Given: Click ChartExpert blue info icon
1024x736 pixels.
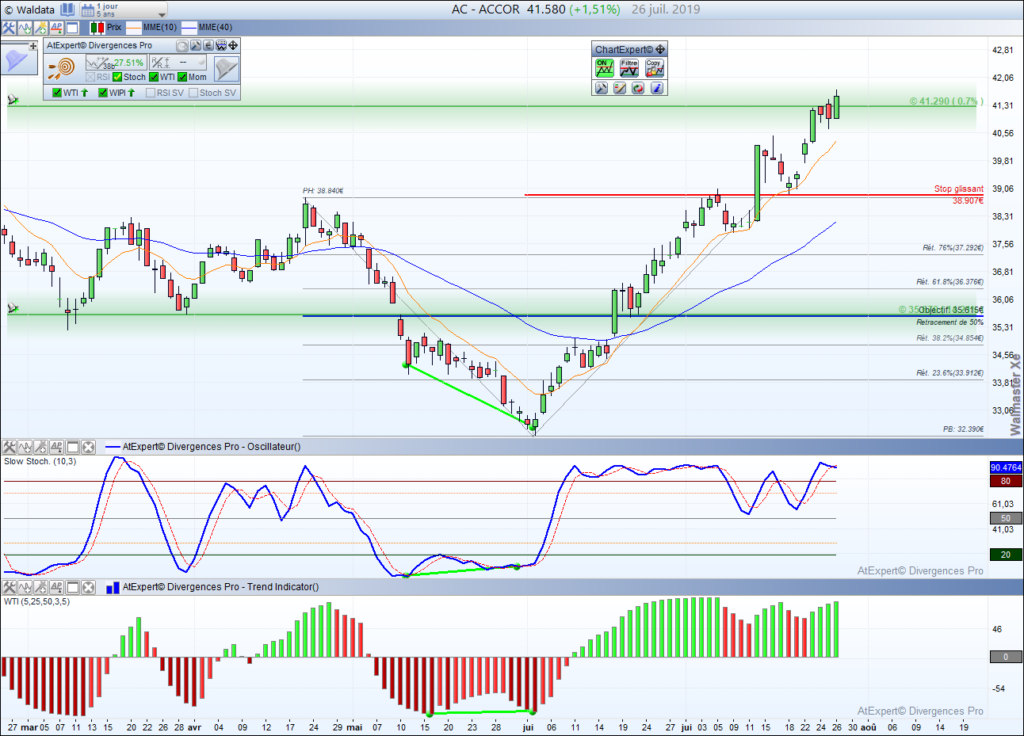Looking at the screenshot, I should pyautogui.click(x=657, y=88).
